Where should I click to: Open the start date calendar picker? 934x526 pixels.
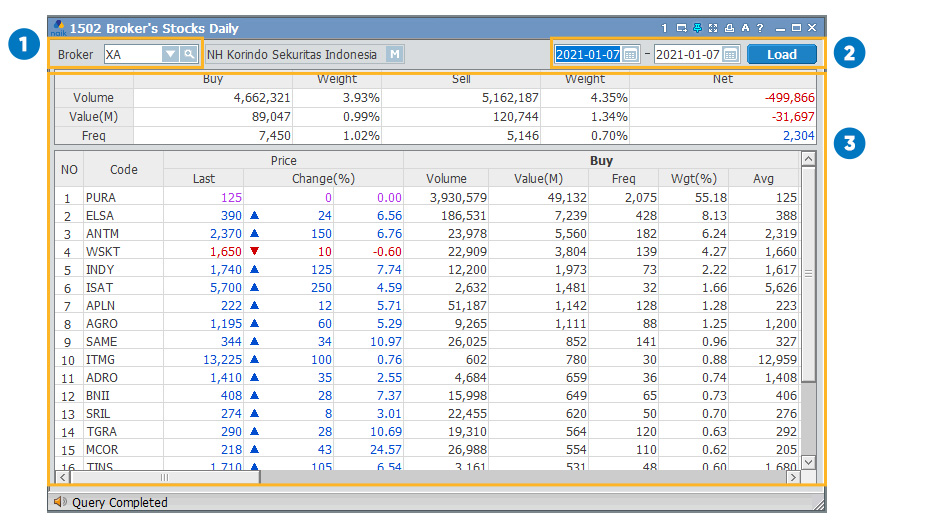click(x=630, y=55)
